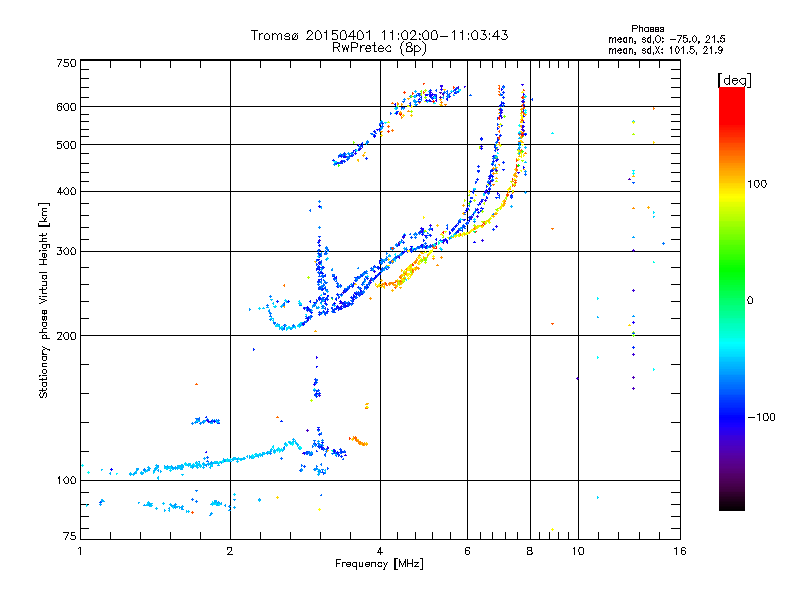Click the x-axis tick label '1'
Screen dimensions: 800x600
80,551
